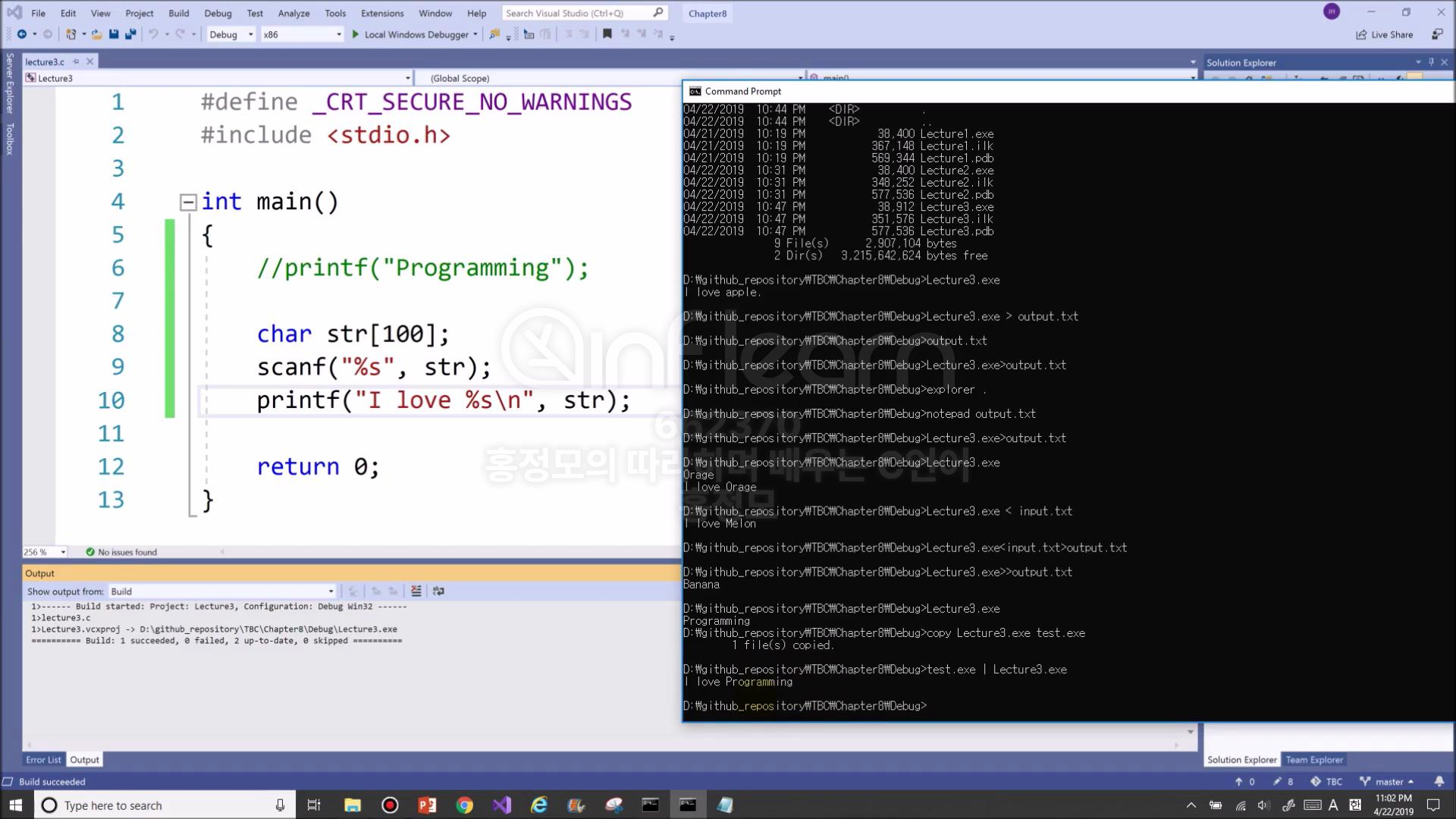Switch to the Team Explorer tab
Screen dimensions: 1456x819
point(1314,760)
